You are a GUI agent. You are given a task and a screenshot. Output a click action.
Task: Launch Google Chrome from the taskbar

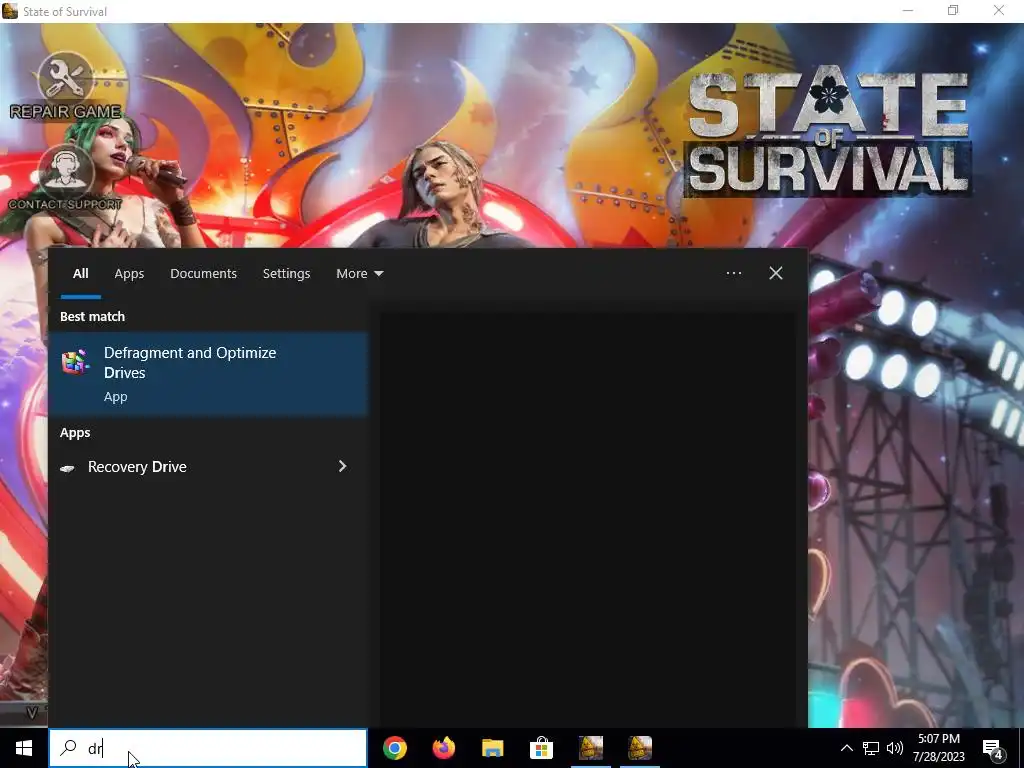pos(395,748)
